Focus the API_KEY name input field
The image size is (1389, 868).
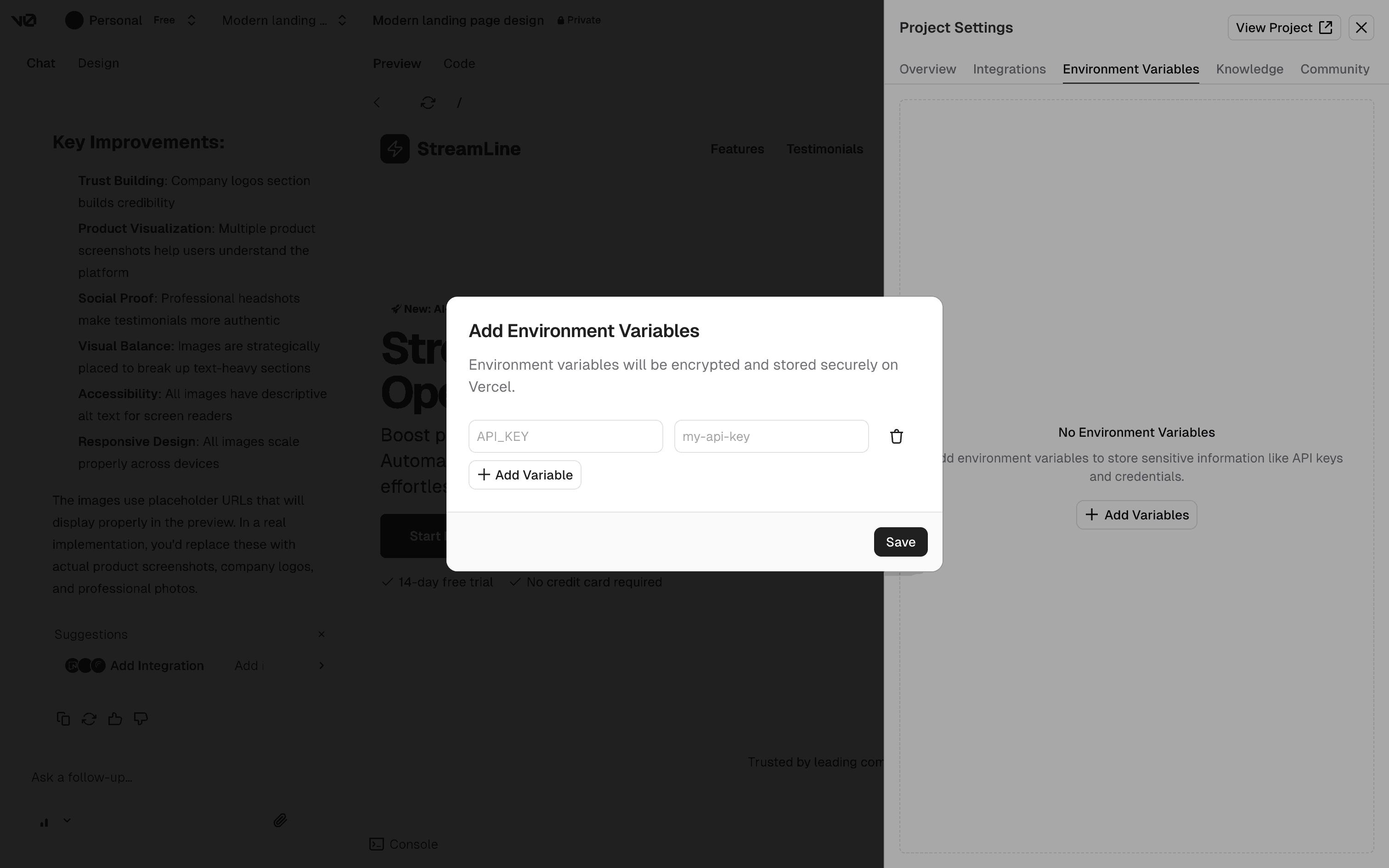pyautogui.click(x=565, y=436)
